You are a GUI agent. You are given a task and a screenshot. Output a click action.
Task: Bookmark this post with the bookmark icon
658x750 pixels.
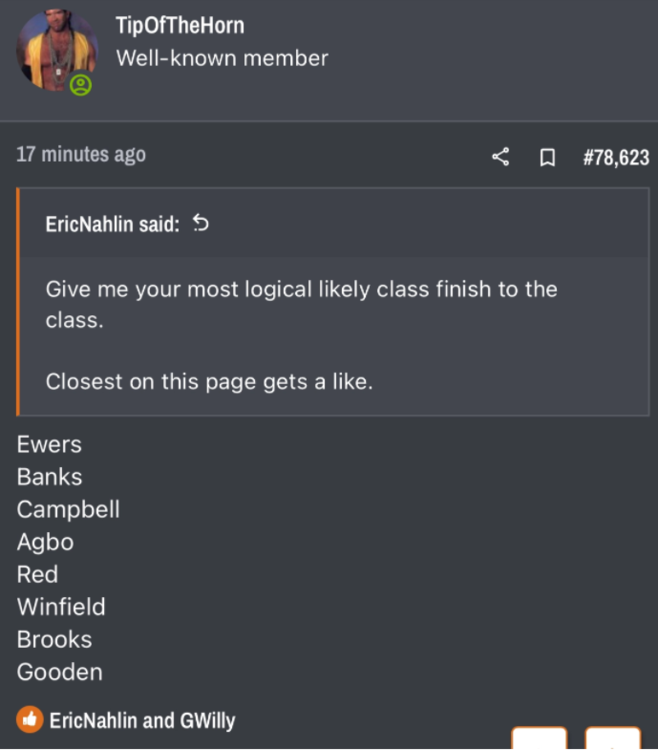click(x=547, y=157)
